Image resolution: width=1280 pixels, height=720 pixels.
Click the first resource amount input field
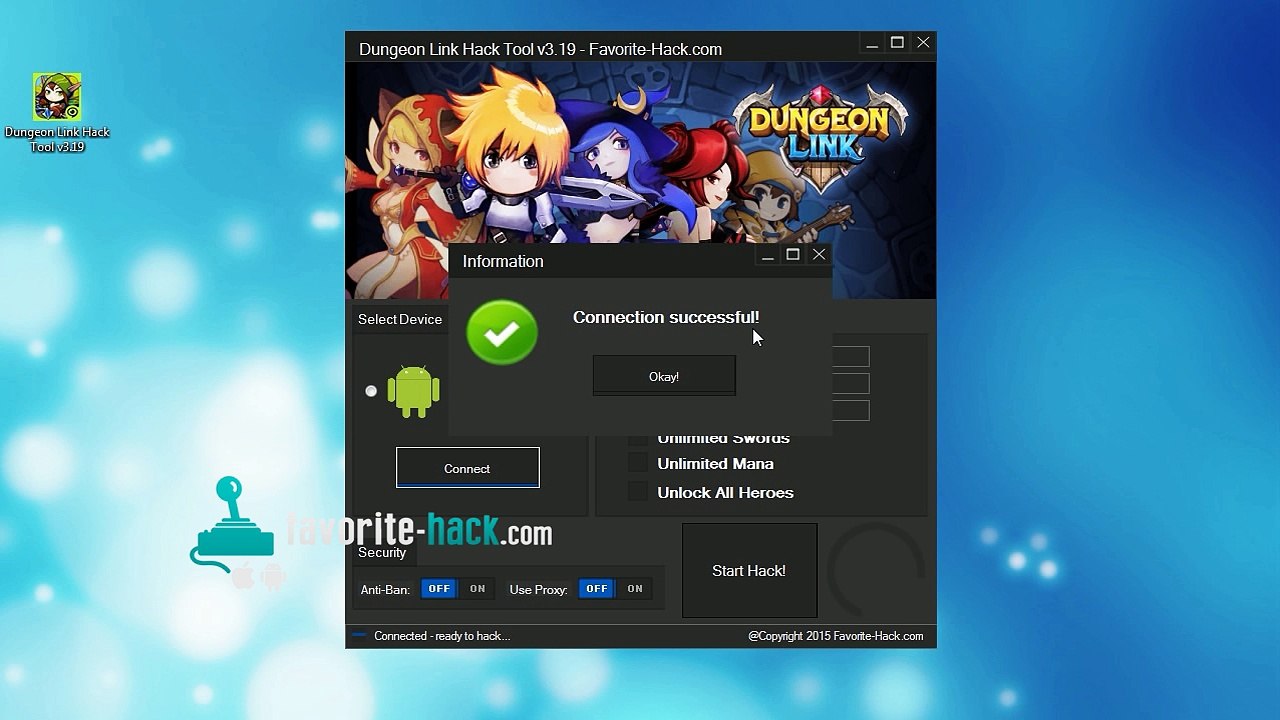[851, 357]
